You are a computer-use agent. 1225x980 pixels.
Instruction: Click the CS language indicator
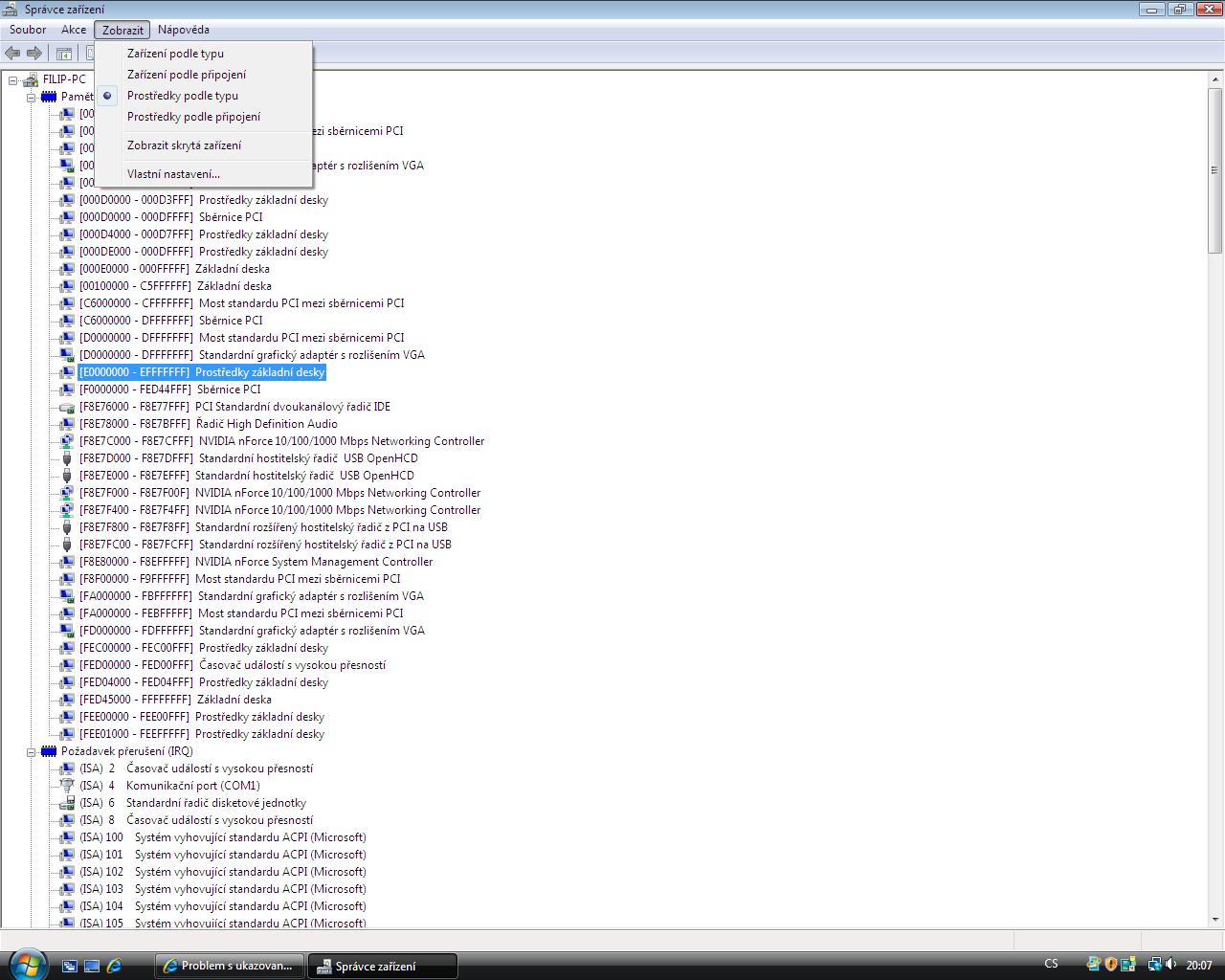click(1051, 965)
